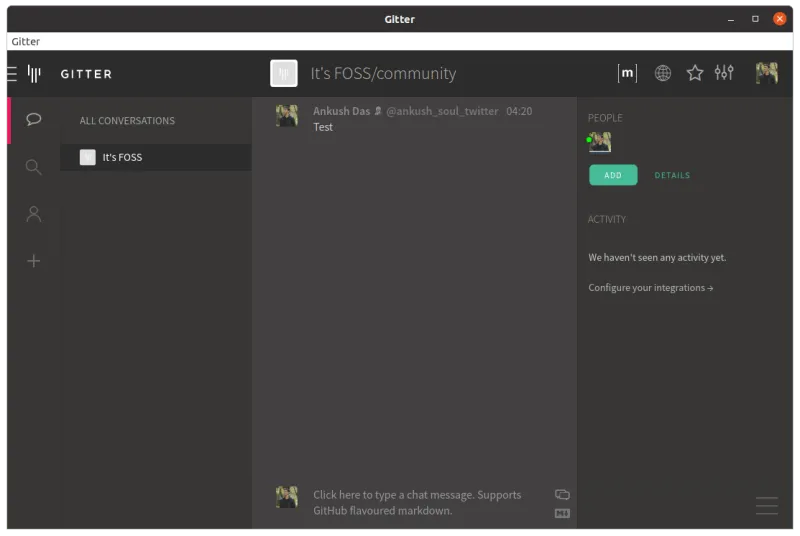Toggle compose mode icon beside chat input
This screenshot has width=800, height=536.
562,494
